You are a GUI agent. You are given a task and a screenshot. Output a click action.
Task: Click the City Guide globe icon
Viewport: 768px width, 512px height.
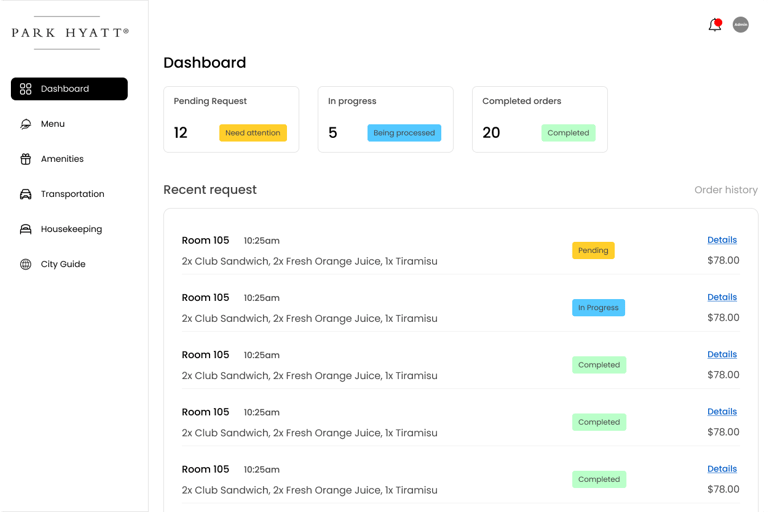pyautogui.click(x=26, y=264)
